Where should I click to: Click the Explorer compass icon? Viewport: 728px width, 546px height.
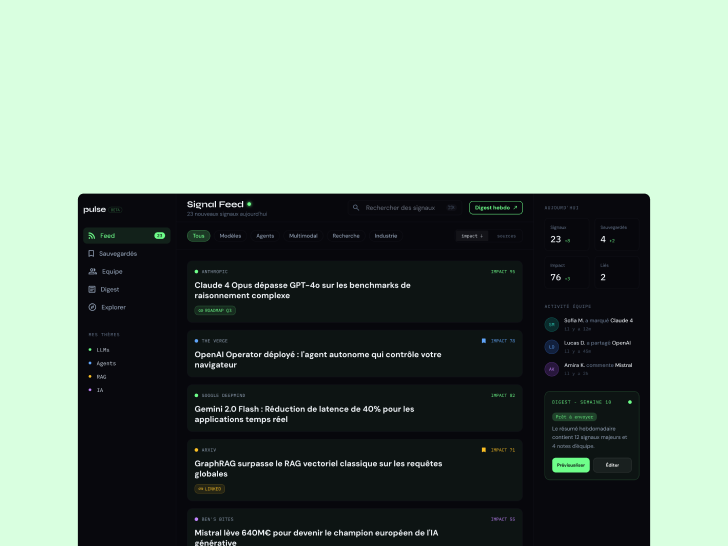pyautogui.click(x=92, y=307)
